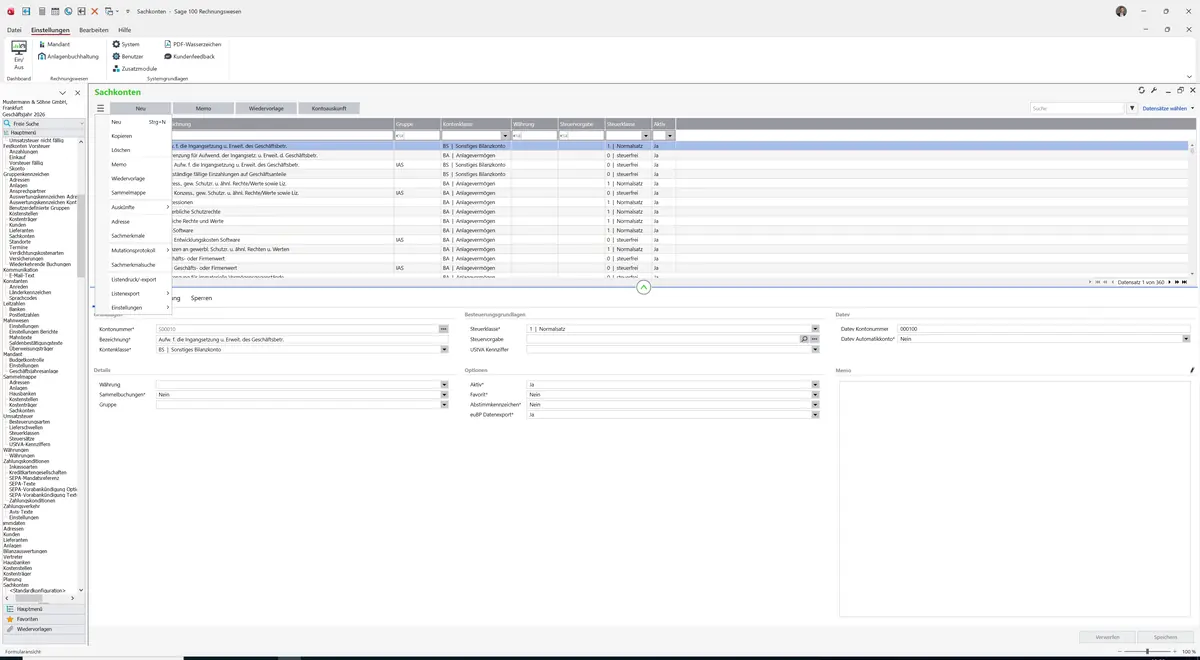Click the zoom slider in status bar
Viewport: 1200px width, 660px height.
click(1147, 651)
